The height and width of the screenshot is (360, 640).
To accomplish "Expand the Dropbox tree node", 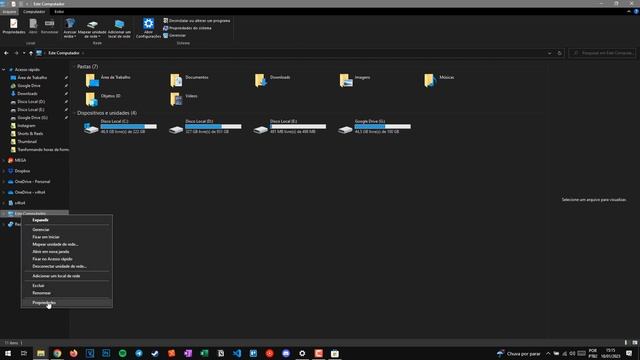I will tap(4, 171).
